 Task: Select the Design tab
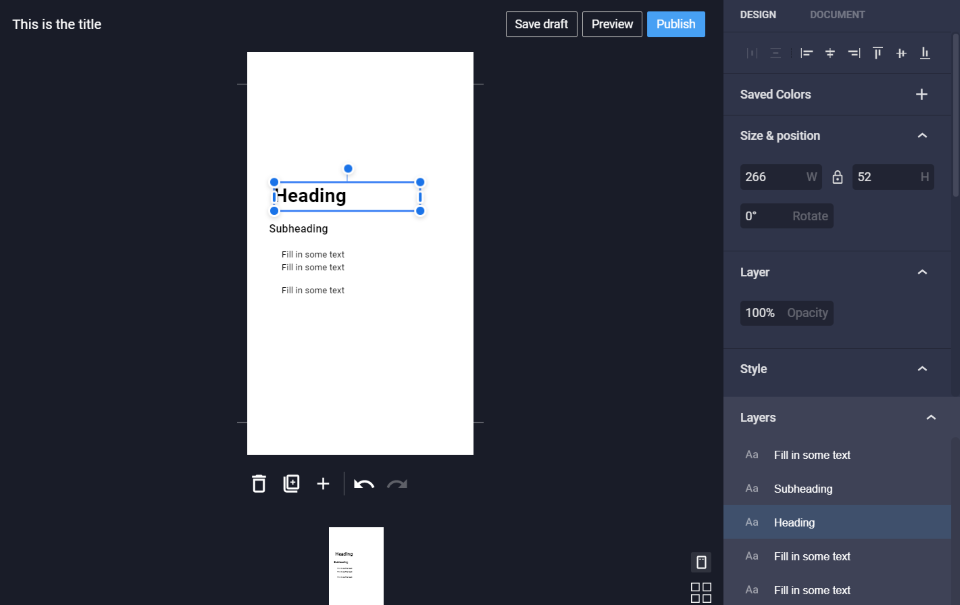pyautogui.click(x=758, y=15)
